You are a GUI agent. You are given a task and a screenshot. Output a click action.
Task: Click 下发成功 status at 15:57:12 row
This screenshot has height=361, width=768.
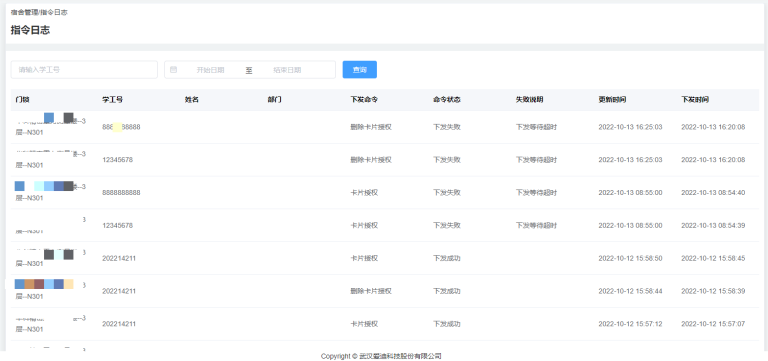click(447, 324)
